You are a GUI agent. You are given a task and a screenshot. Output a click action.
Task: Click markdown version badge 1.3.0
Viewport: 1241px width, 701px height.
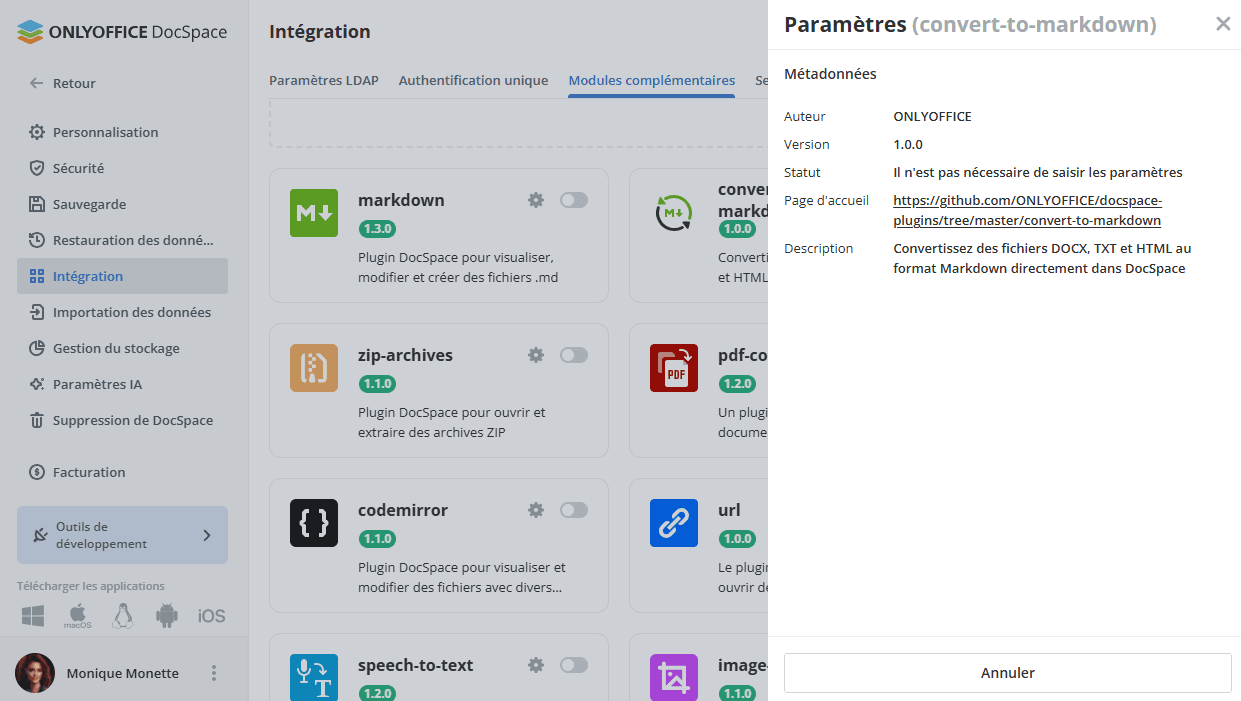click(x=378, y=229)
